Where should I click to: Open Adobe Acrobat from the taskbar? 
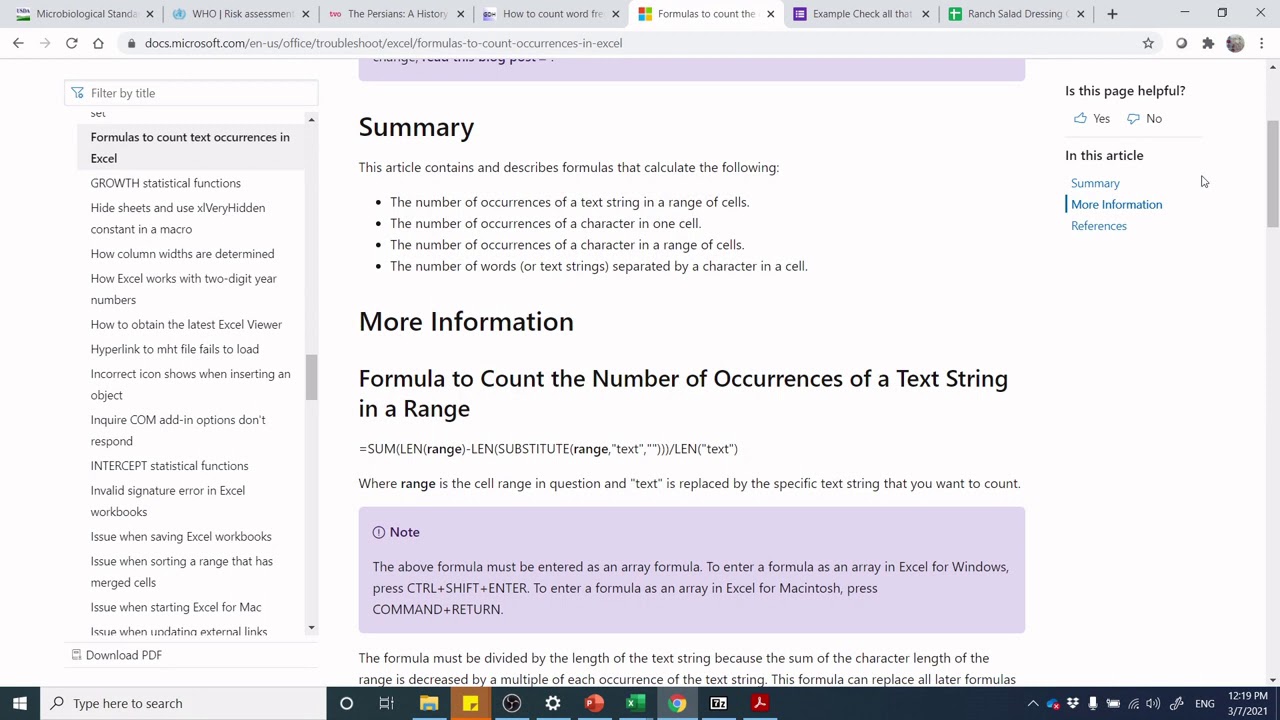759,703
